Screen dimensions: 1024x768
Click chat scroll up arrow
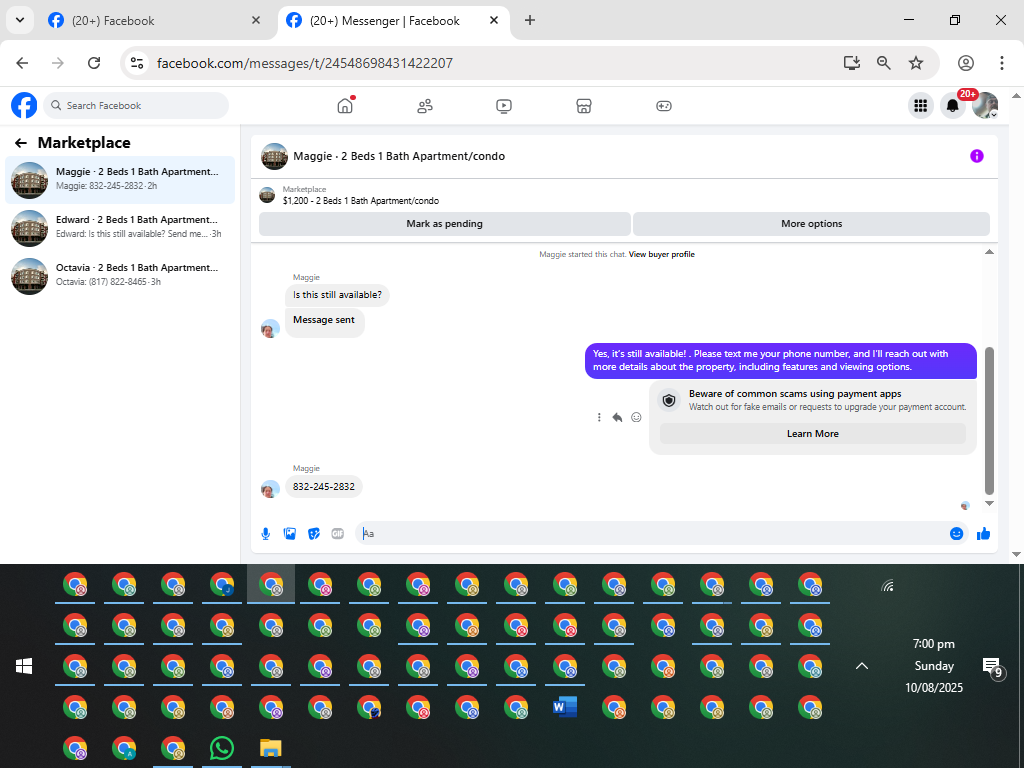click(x=989, y=252)
